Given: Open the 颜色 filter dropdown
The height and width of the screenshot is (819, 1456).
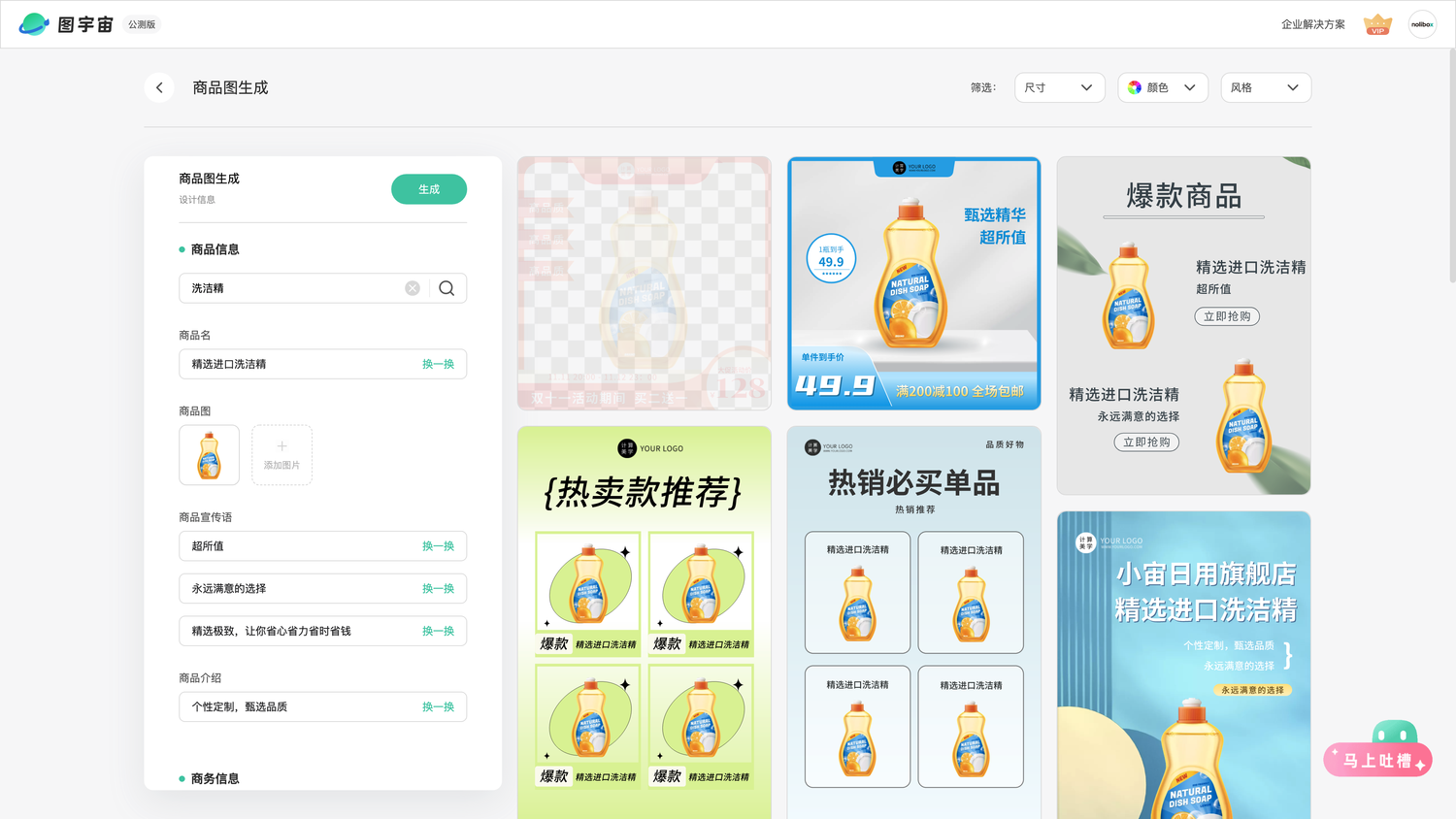Looking at the screenshot, I should 1163,87.
